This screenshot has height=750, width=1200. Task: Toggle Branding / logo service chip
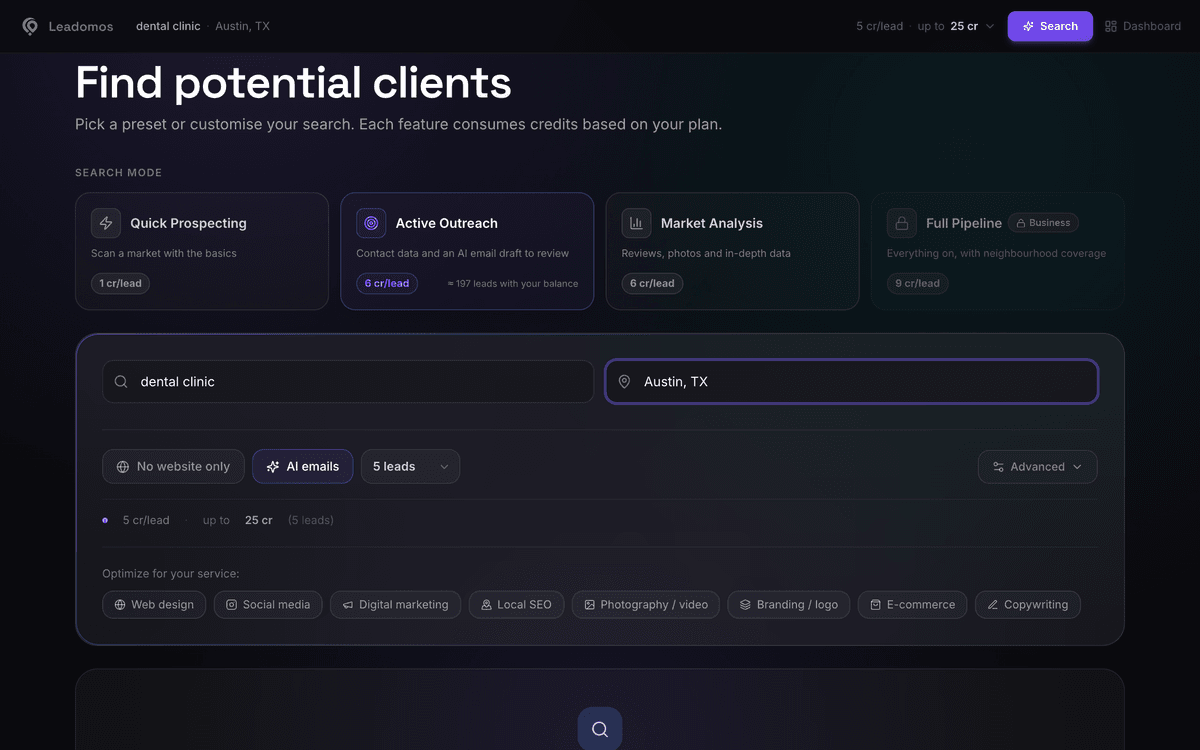789,605
